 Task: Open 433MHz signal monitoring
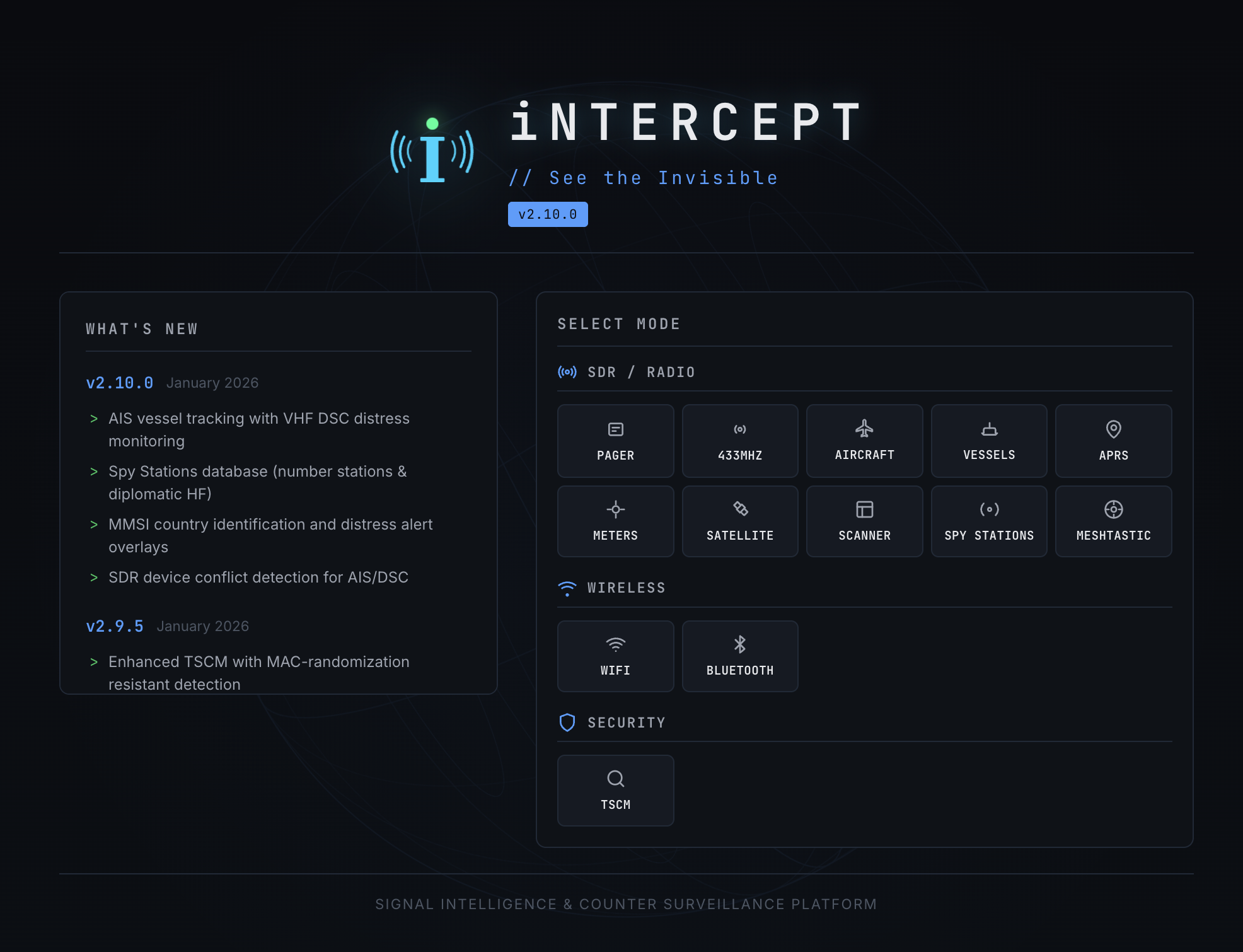coord(739,441)
